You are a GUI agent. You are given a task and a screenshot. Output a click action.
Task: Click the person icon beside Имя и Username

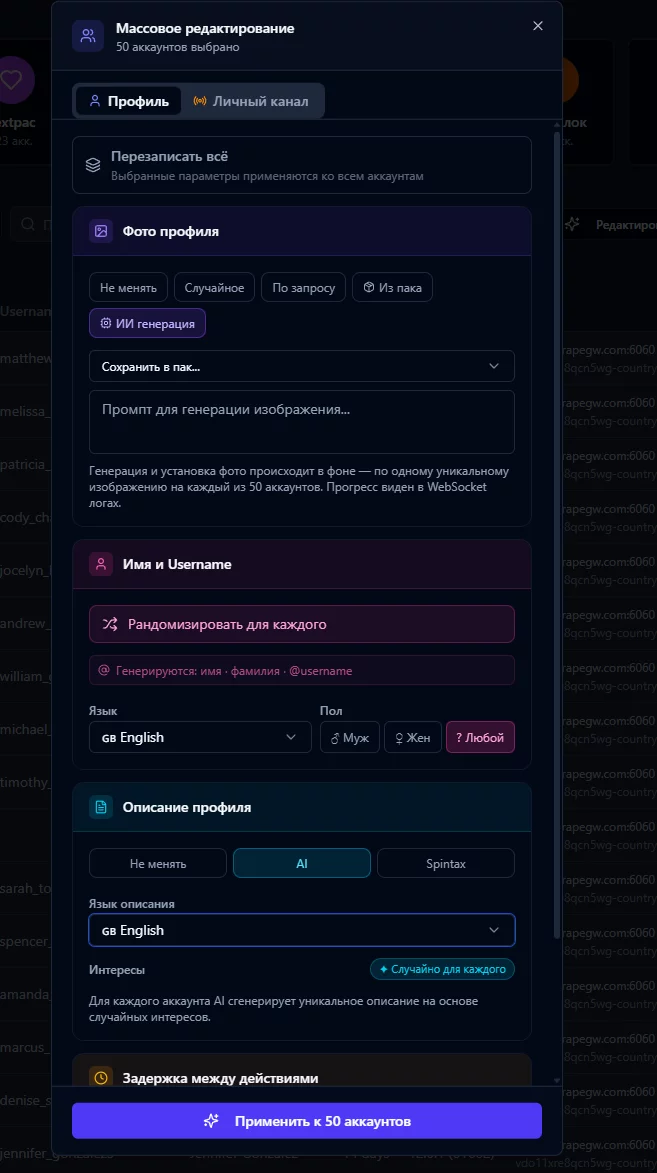point(101,564)
